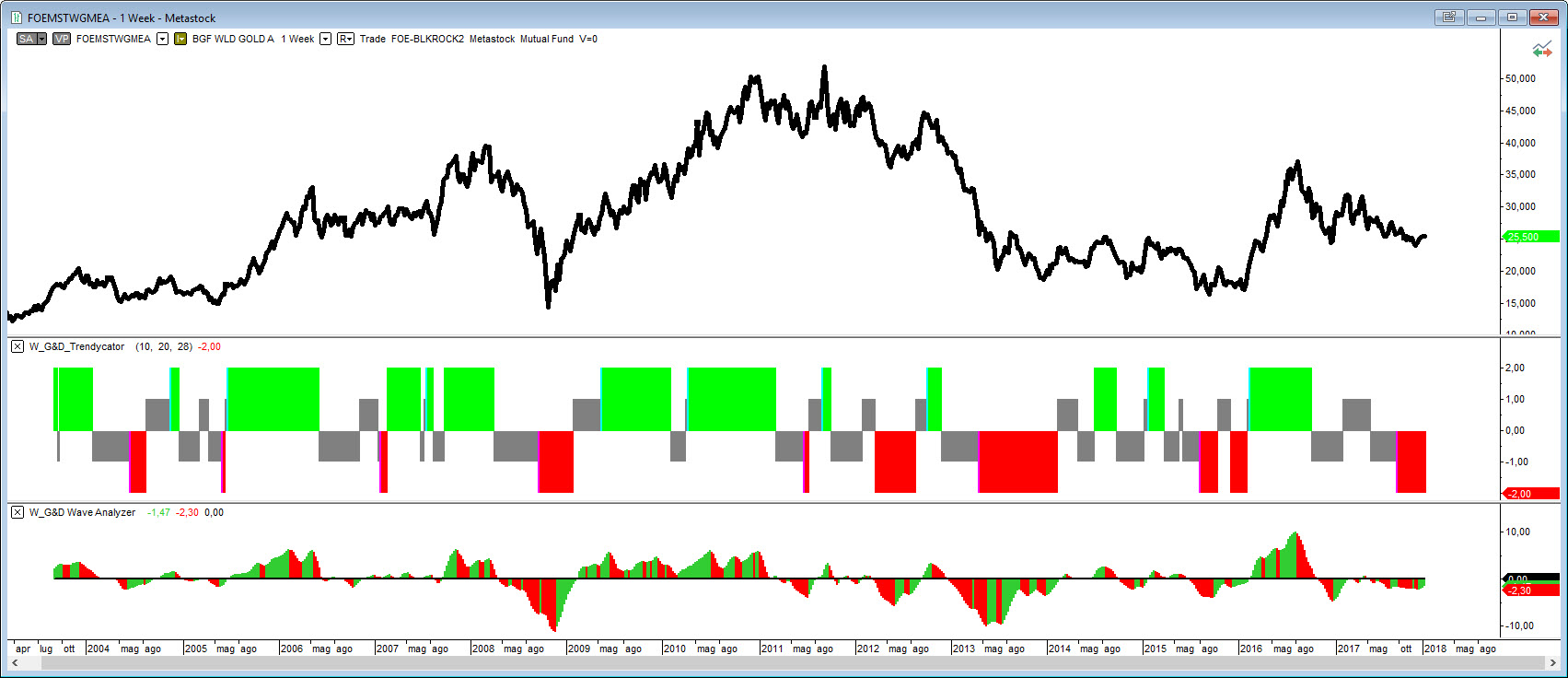Click the red -2,00 Trendycator value tag
This screenshot has height=678, width=1568.
pyautogui.click(x=1529, y=494)
